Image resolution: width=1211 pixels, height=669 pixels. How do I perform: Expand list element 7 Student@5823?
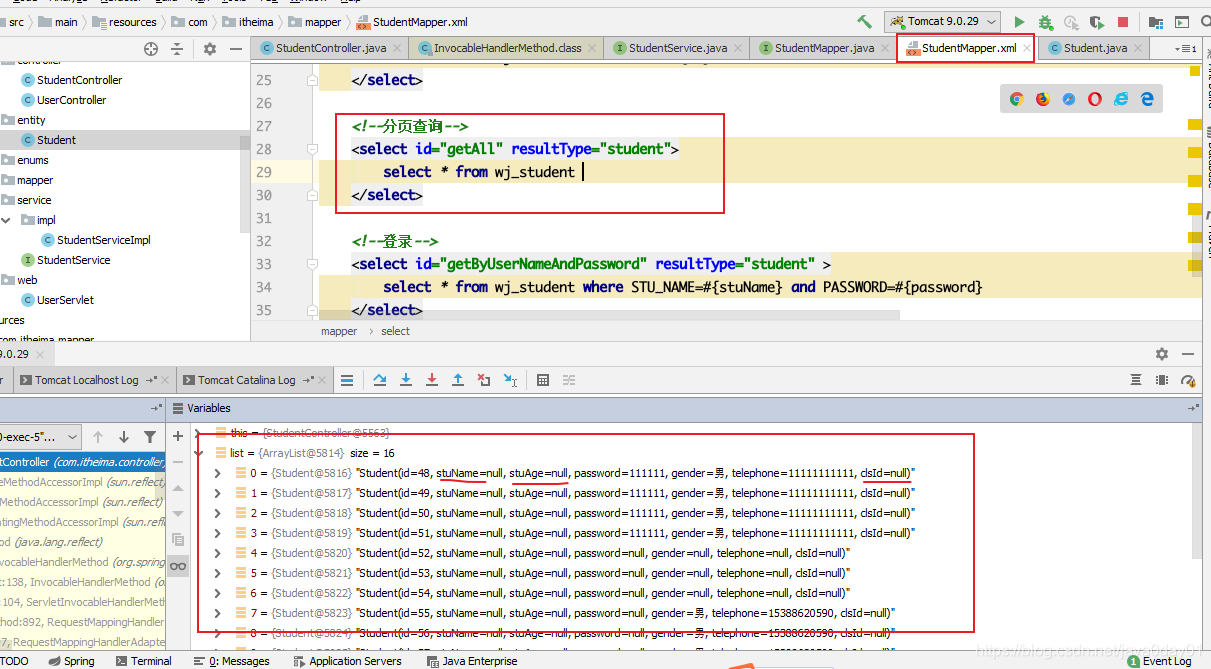pyautogui.click(x=218, y=613)
